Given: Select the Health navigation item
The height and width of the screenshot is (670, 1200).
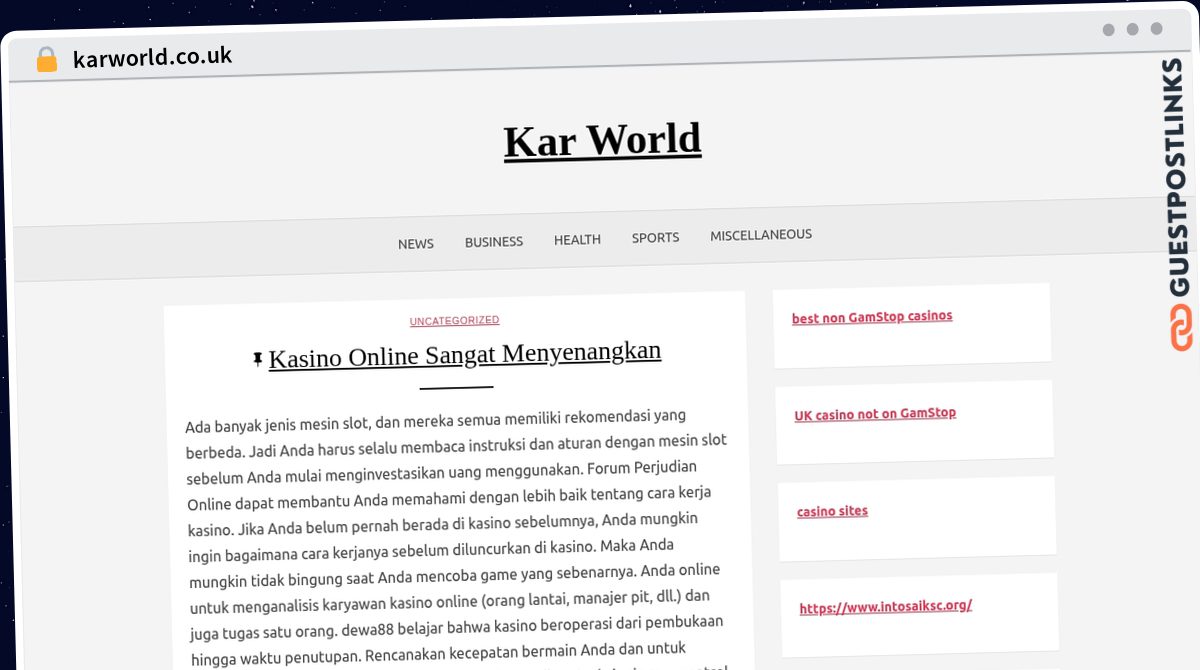Looking at the screenshot, I should (x=577, y=239).
